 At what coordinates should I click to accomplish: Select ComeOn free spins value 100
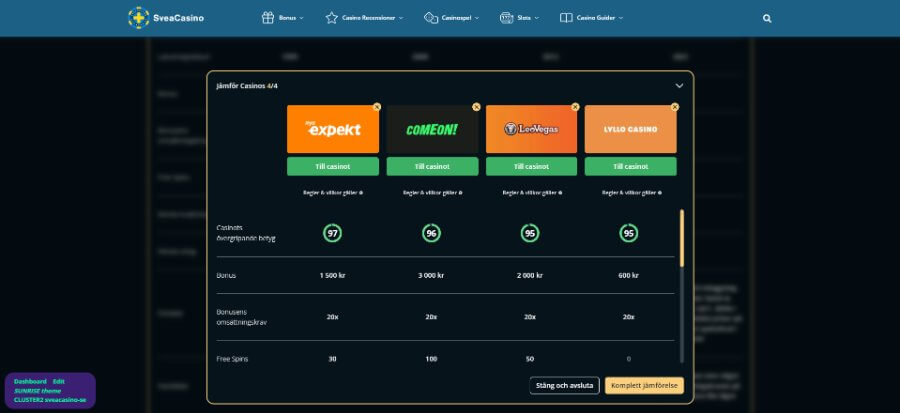[431, 359]
